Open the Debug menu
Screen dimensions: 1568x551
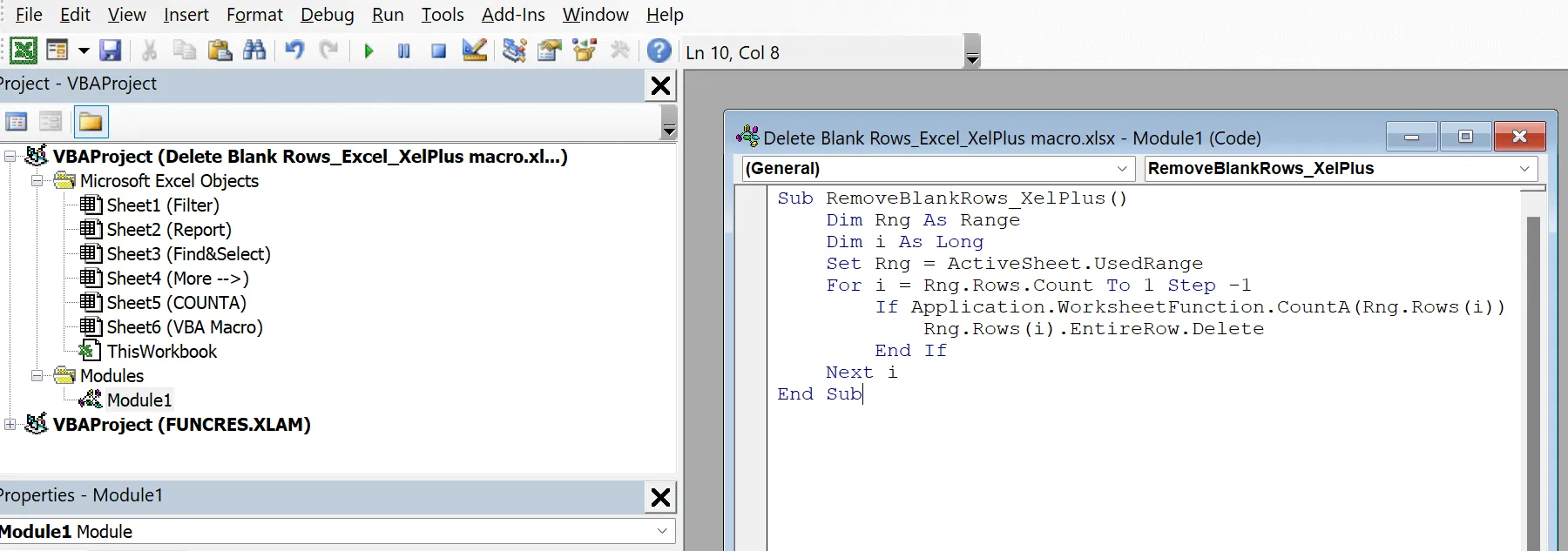tap(327, 15)
